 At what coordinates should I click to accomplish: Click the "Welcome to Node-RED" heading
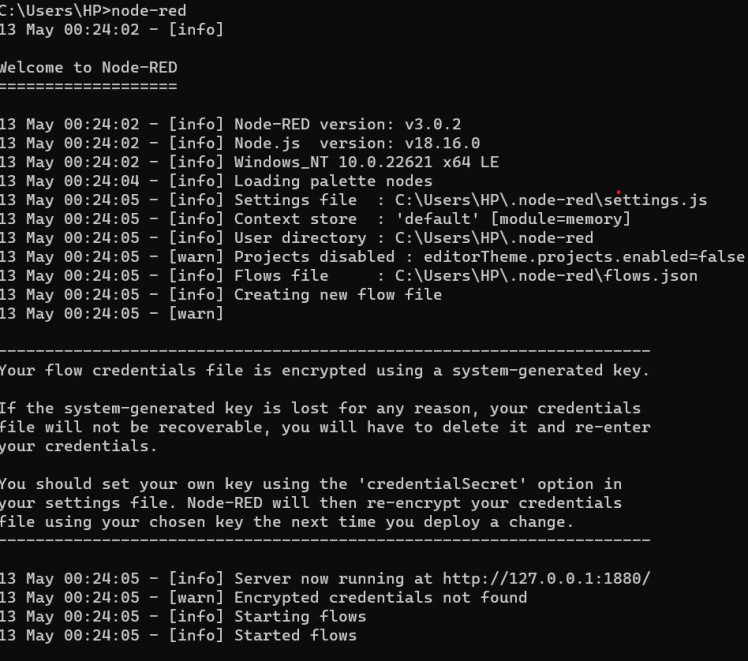coord(89,68)
